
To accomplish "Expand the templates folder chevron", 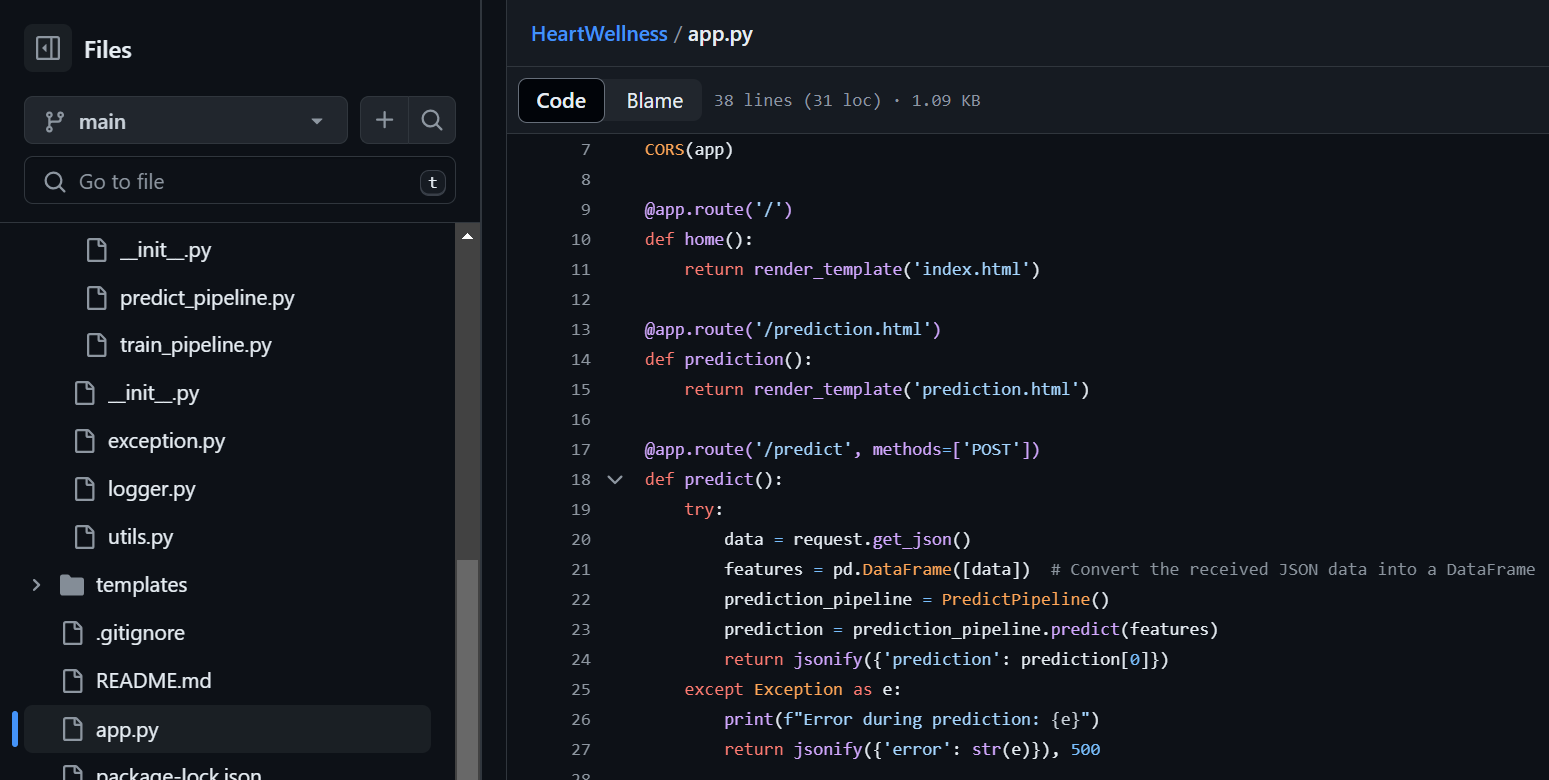I will (x=37, y=585).
